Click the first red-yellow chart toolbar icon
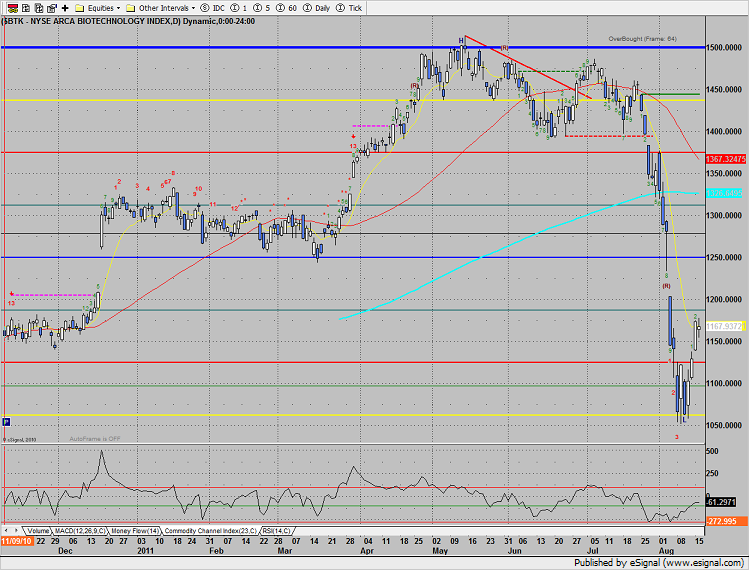749x570 pixels. pyautogui.click(x=13, y=8)
